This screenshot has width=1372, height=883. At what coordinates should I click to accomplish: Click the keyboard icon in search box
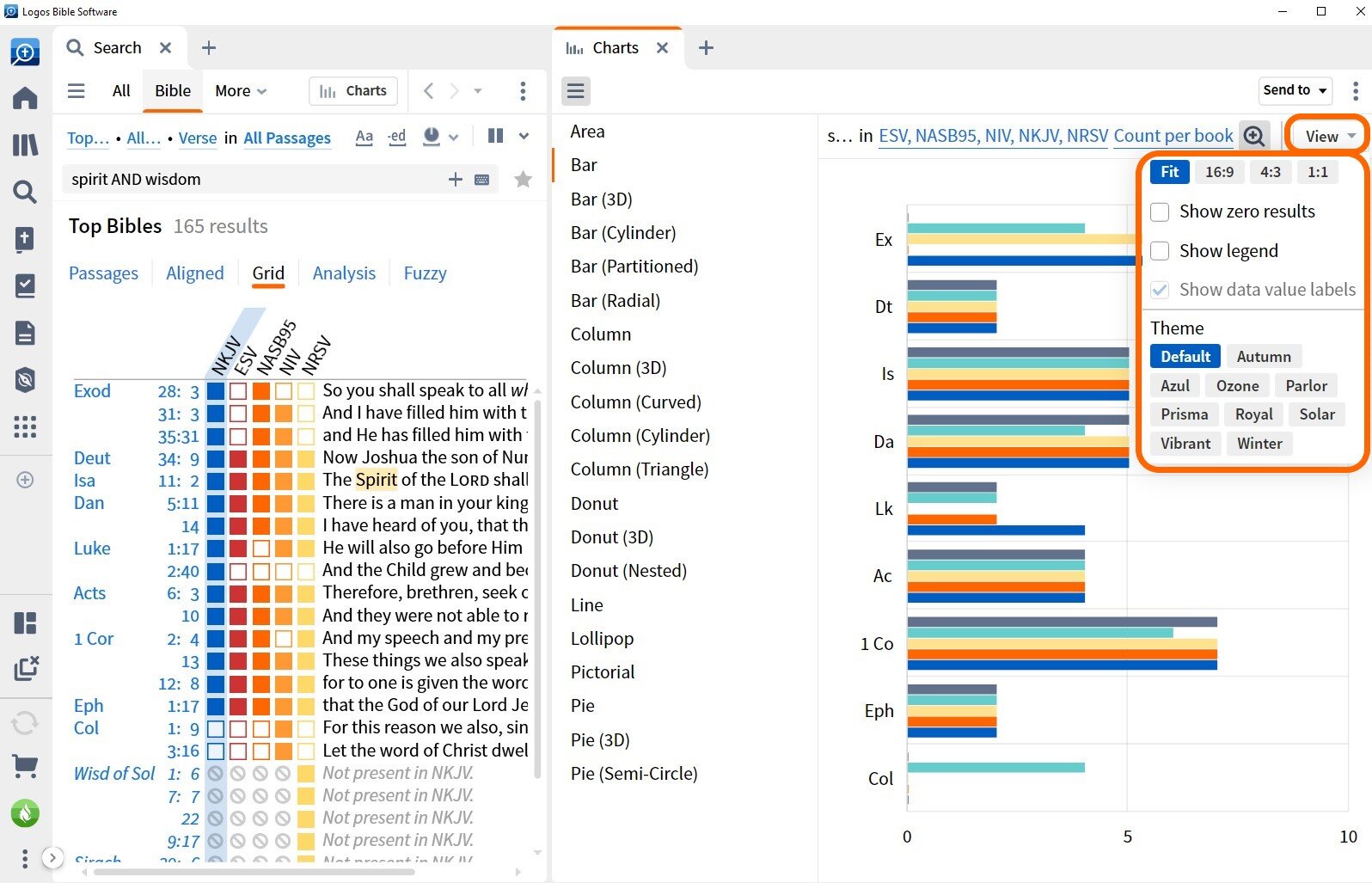[482, 180]
